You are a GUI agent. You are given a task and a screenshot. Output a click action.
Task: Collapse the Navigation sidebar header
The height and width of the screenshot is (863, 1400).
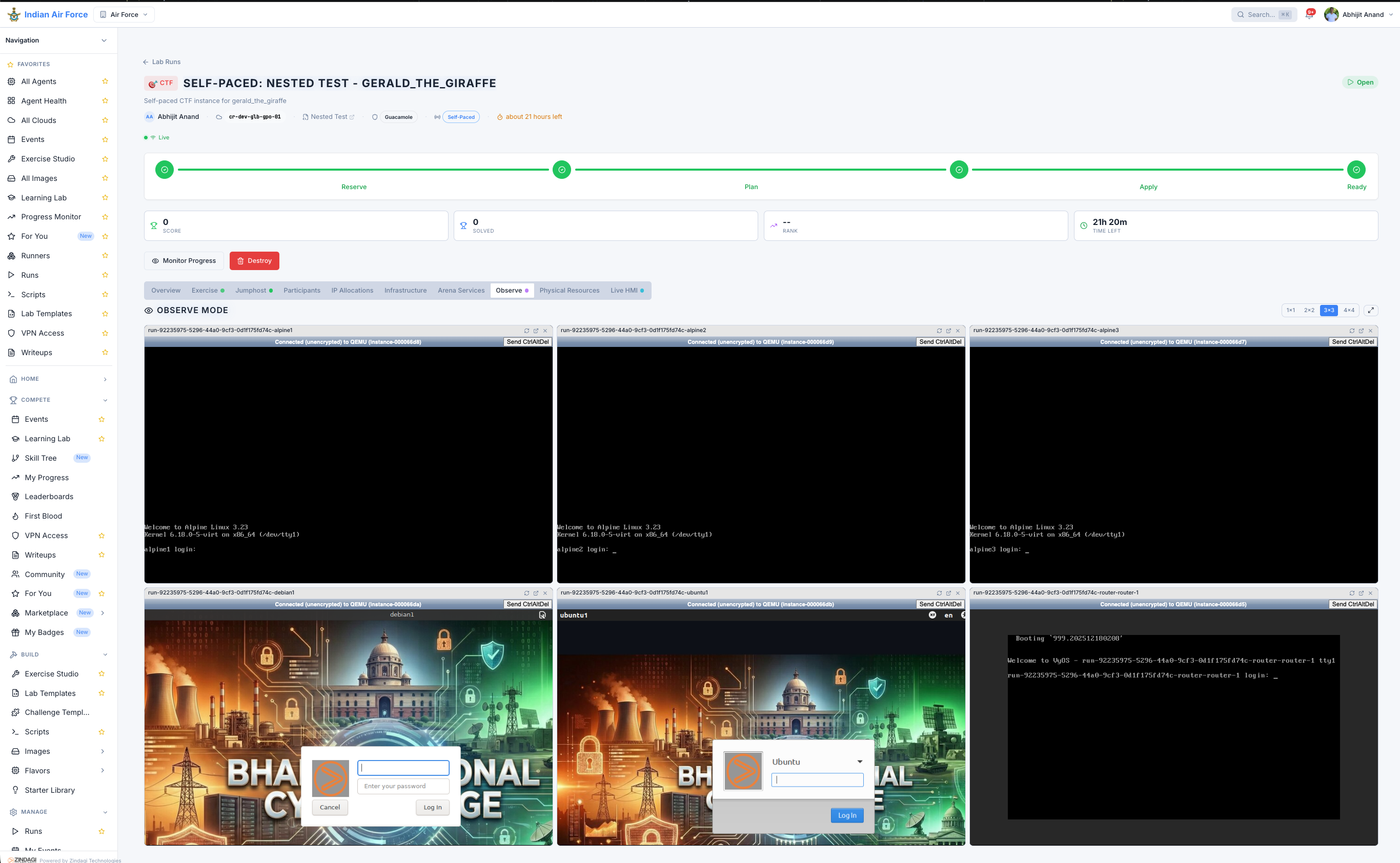point(104,40)
